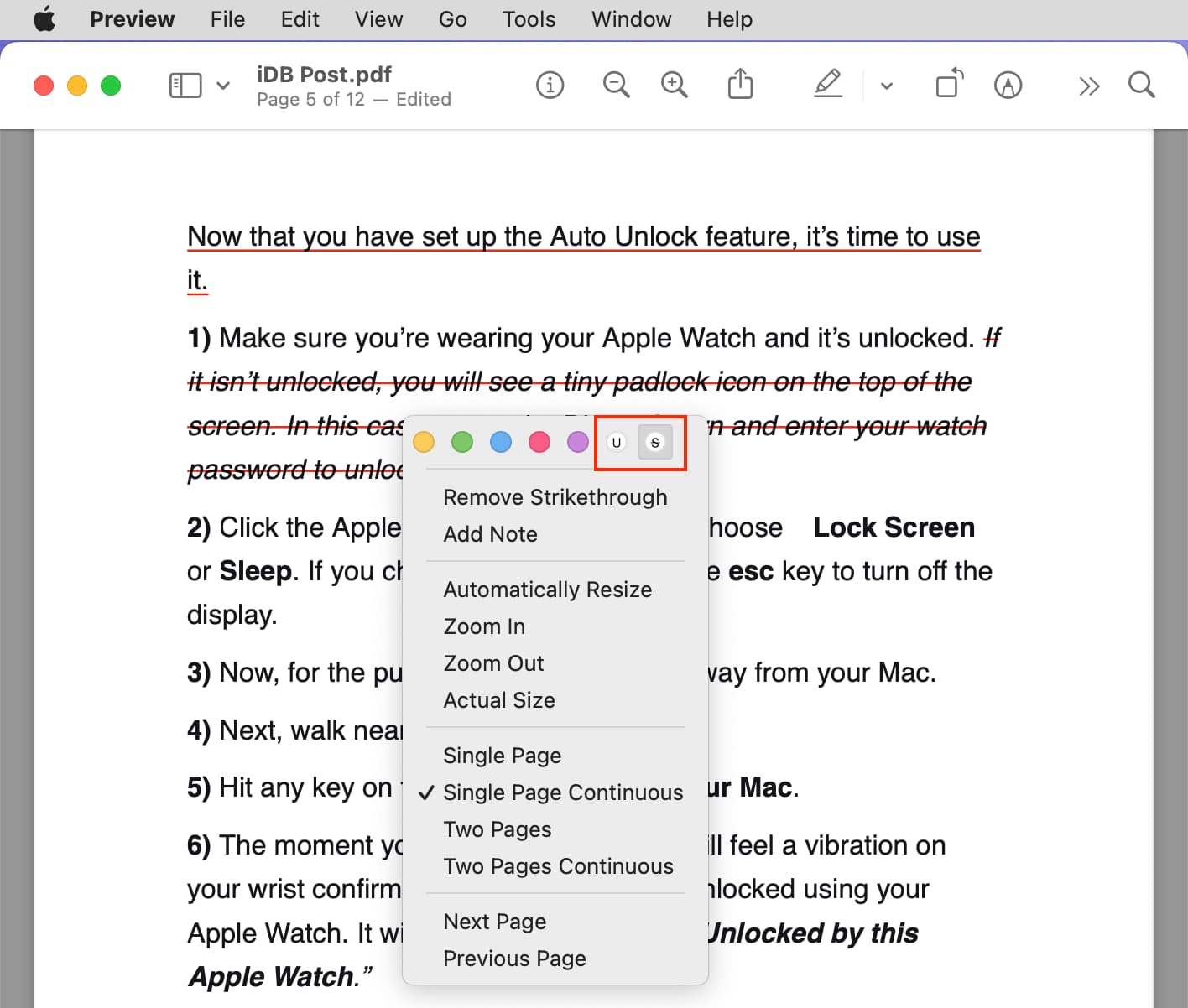Open the Window menu
Viewport: 1188px width, 1008px height.
click(631, 18)
